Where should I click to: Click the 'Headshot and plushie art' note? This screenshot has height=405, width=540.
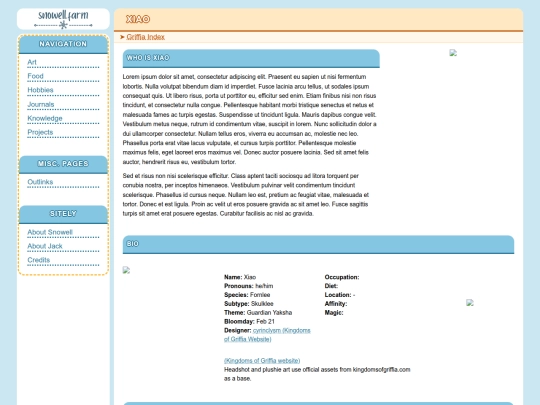[x=317, y=374]
